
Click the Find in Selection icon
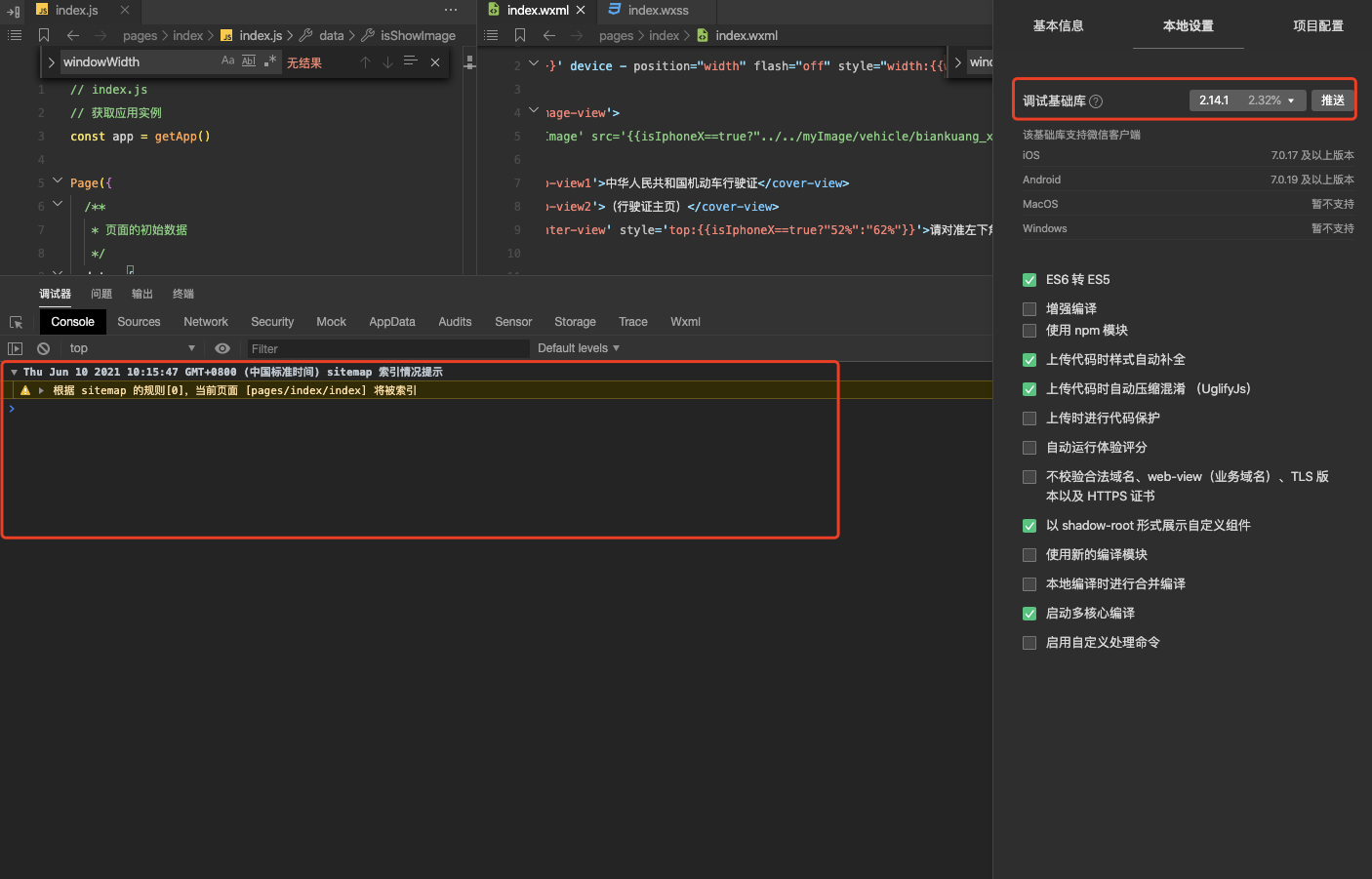[410, 61]
